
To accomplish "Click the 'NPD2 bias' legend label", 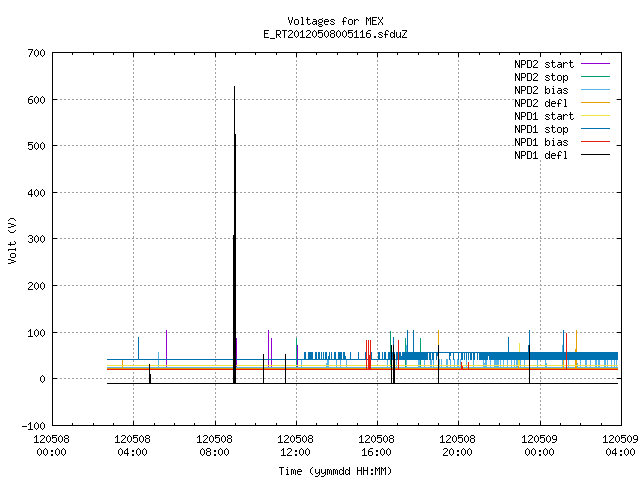I will [x=541, y=90].
